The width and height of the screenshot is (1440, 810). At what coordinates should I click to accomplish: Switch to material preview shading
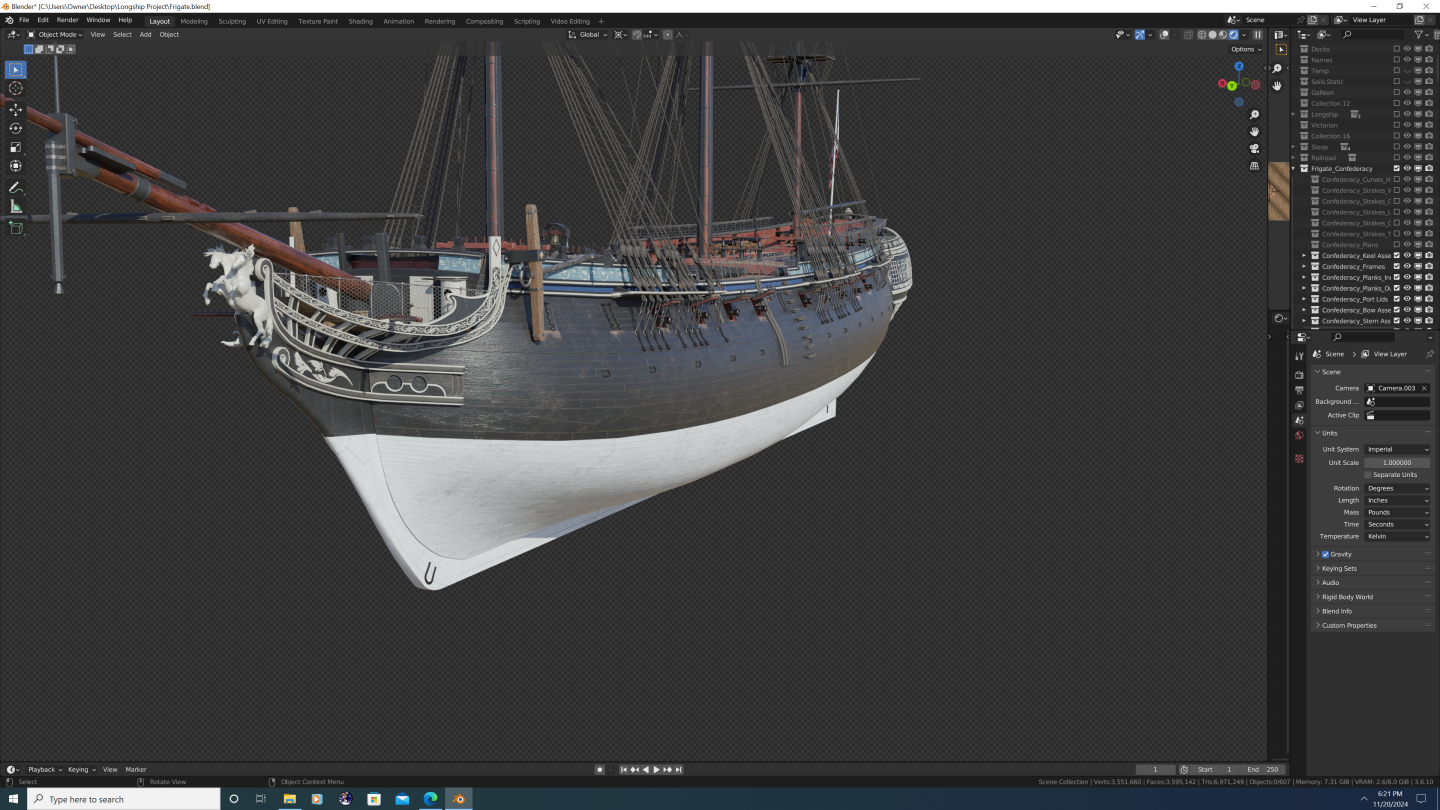pyautogui.click(x=1223, y=35)
